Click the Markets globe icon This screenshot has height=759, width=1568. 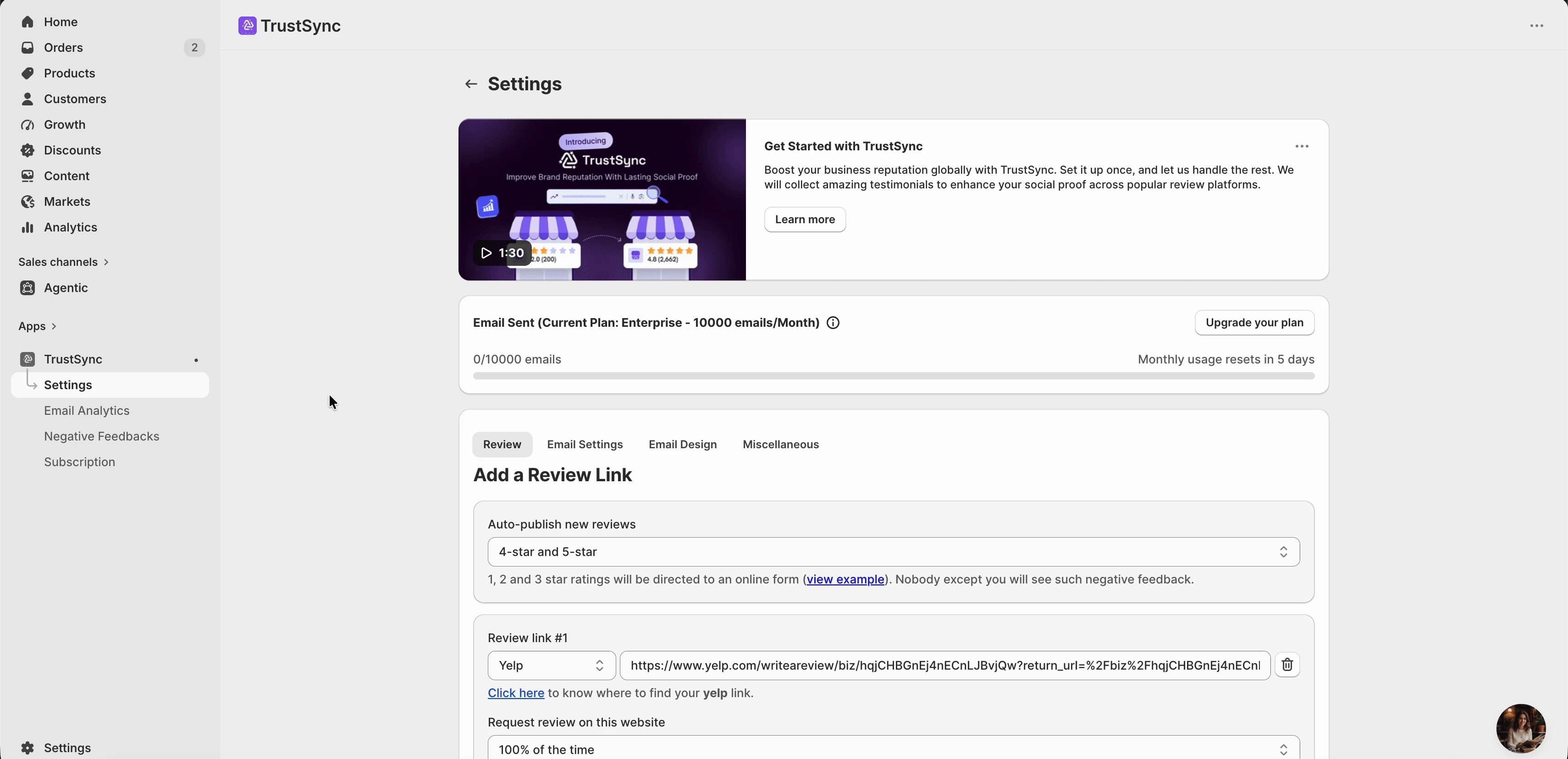[28, 202]
